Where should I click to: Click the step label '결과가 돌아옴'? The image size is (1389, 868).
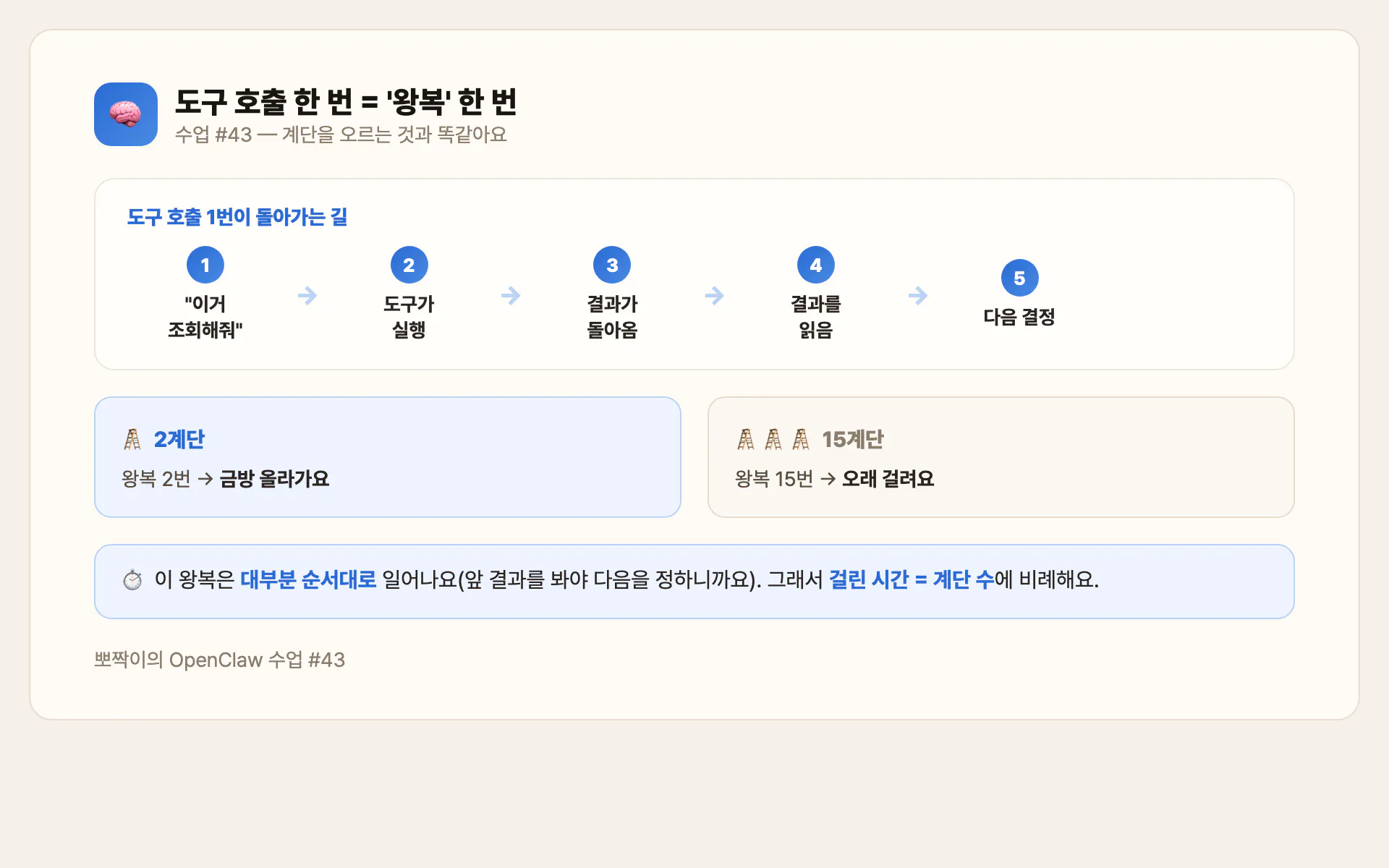tap(612, 317)
